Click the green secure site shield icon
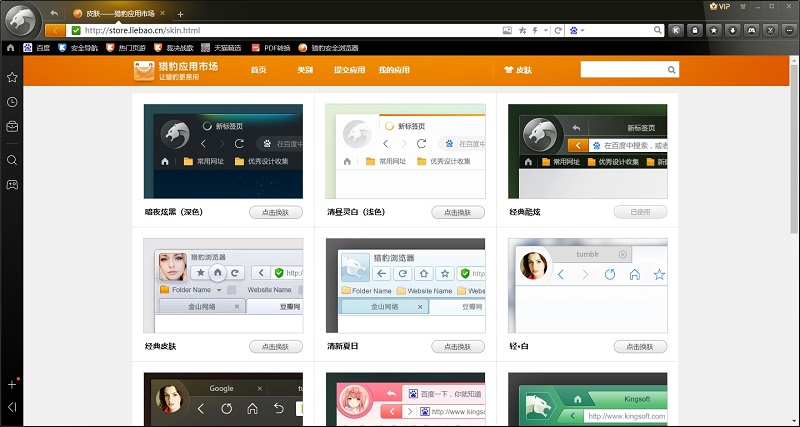 [x=76, y=31]
